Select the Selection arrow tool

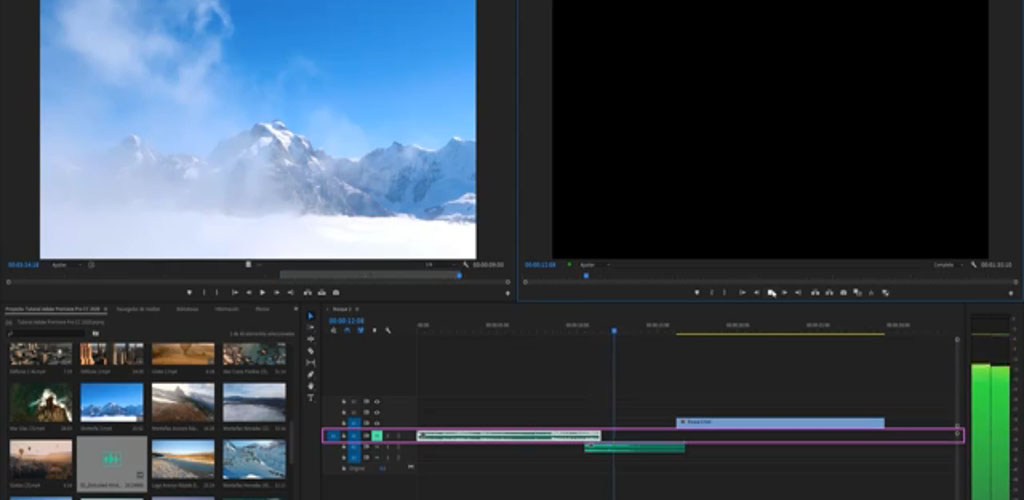point(310,316)
